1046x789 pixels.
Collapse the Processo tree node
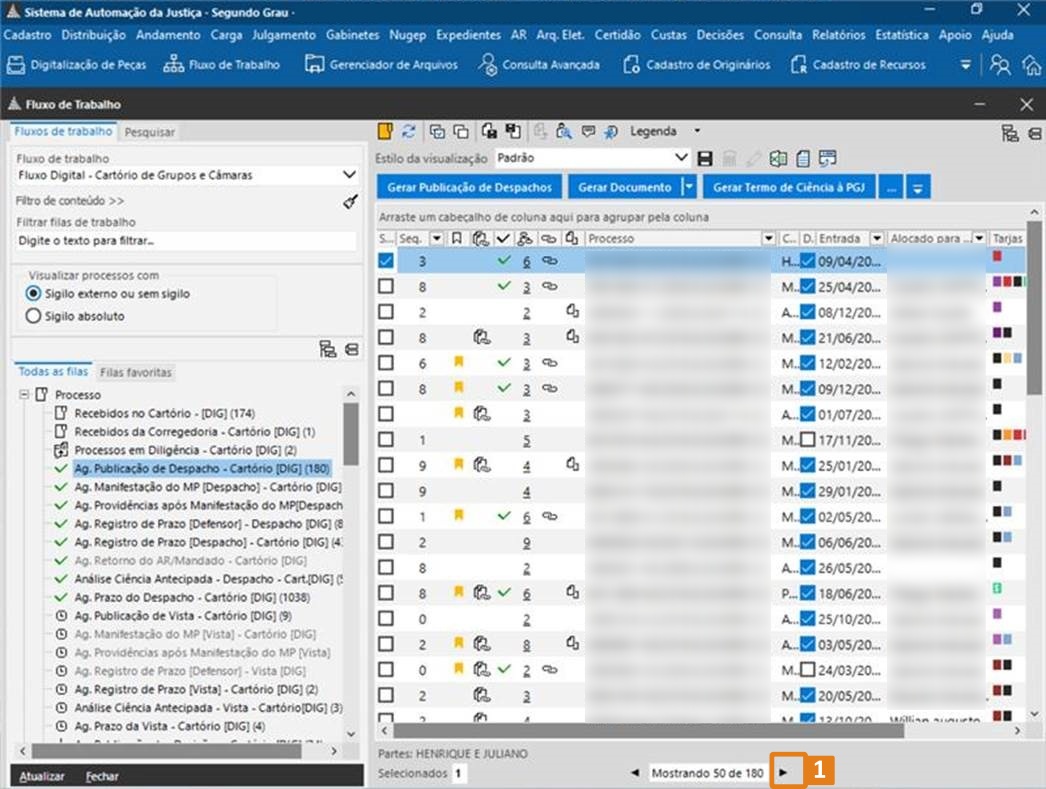pyautogui.click(x=24, y=395)
